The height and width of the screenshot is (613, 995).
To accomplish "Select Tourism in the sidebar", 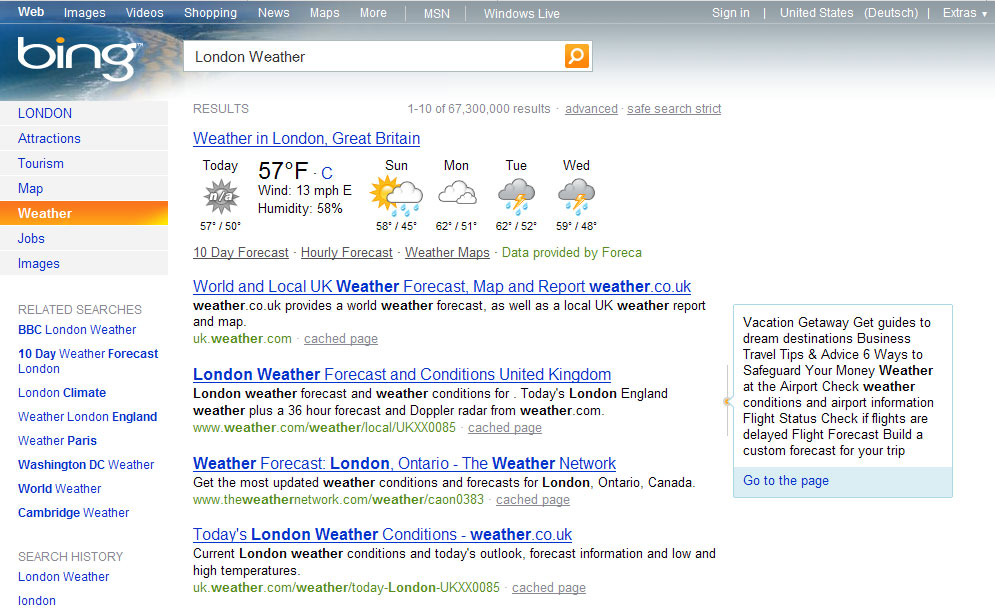I will [x=84, y=163].
